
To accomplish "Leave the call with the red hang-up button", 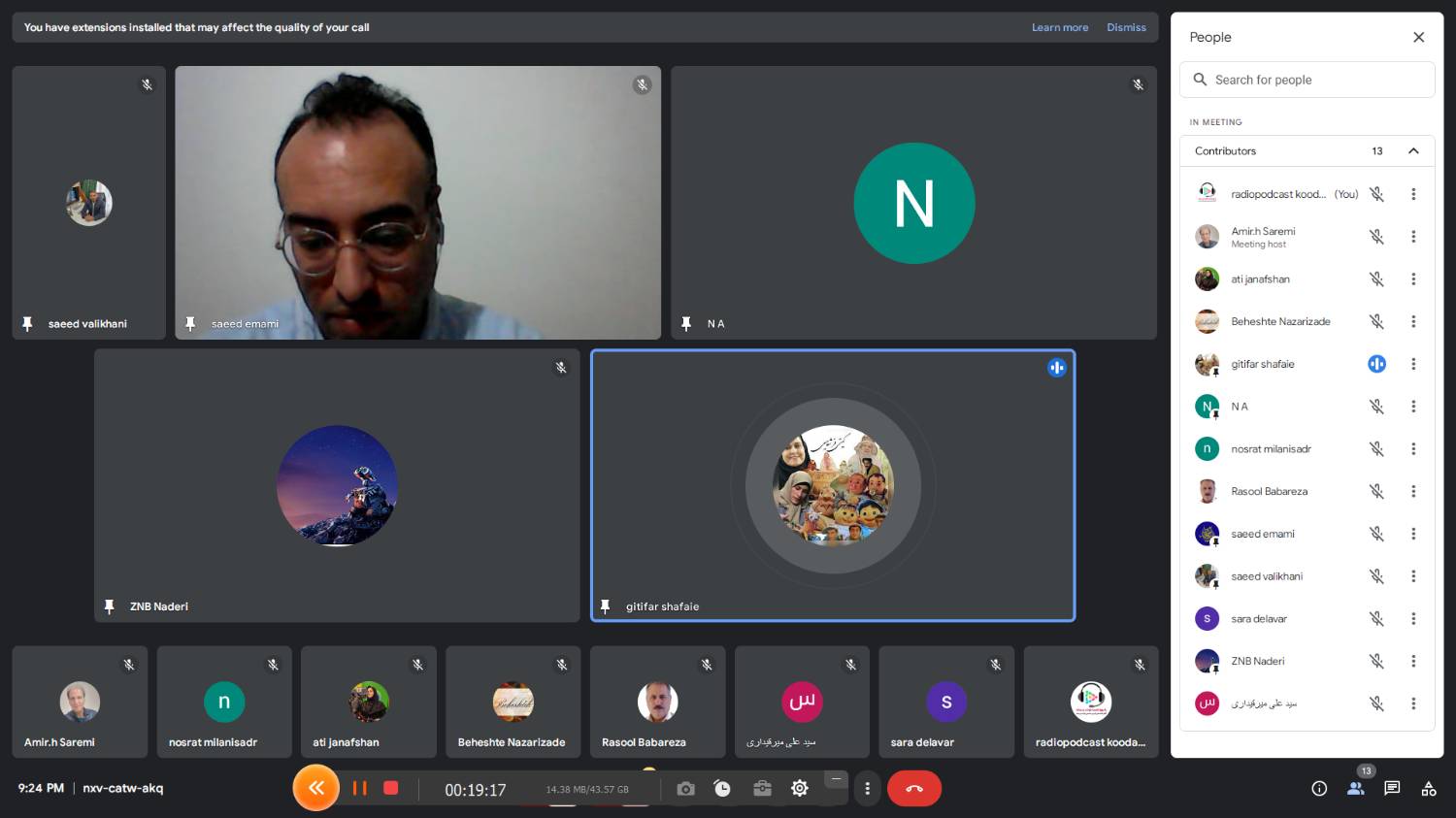I will 914,789.
